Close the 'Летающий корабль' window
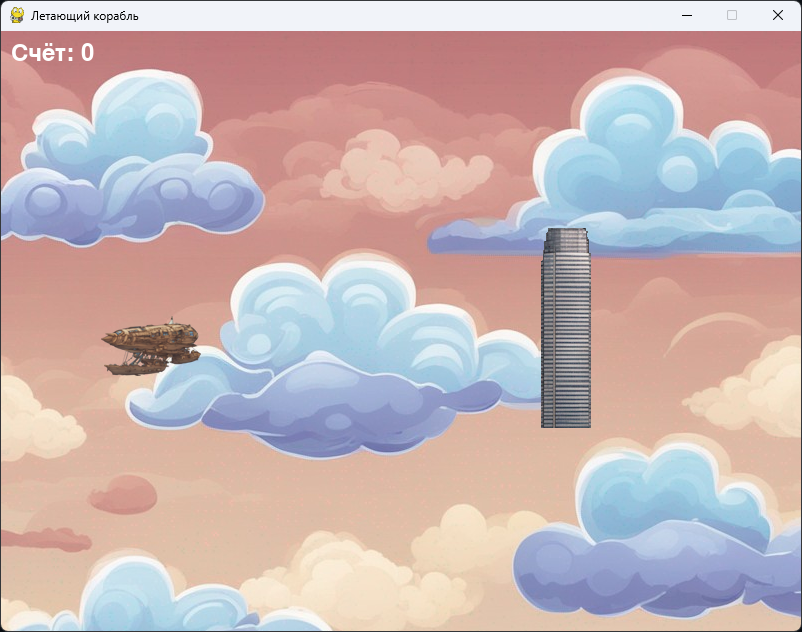The height and width of the screenshot is (632, 802). pos(778,15)
